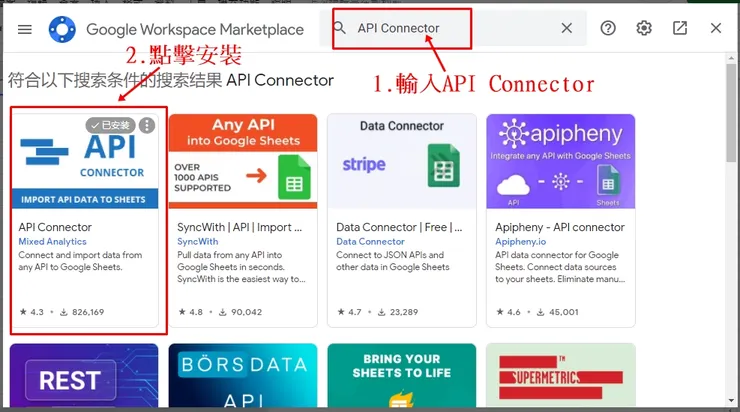Click the scrollbar down arrow

point(731,400)
